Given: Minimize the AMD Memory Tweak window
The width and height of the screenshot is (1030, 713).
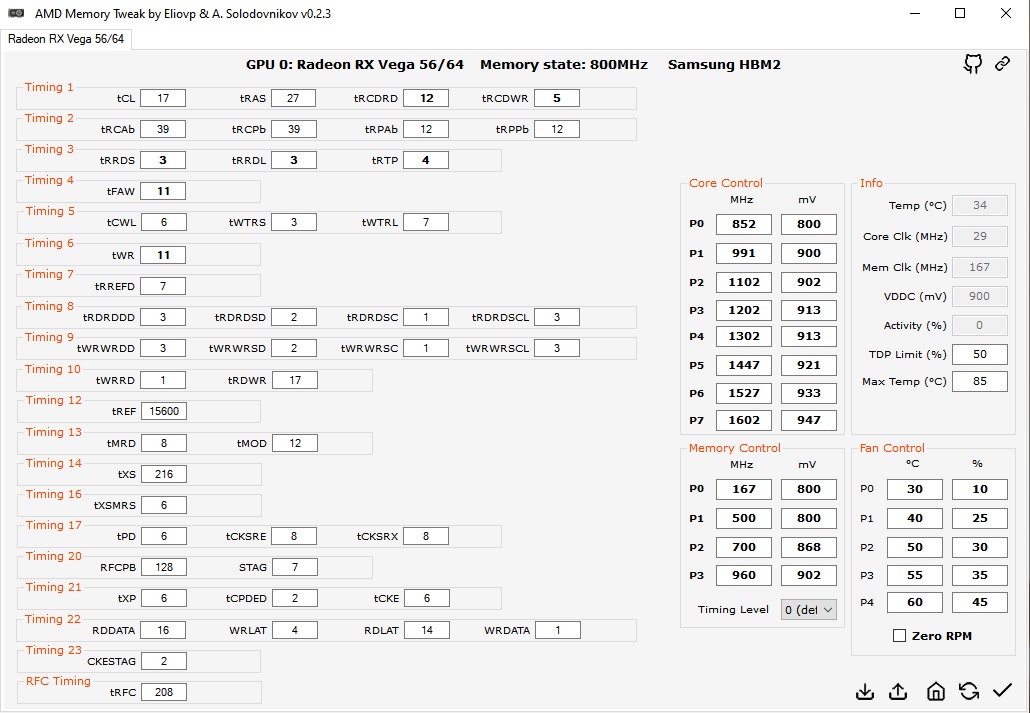Looking at the screenshot, I should tap(915, 13).
